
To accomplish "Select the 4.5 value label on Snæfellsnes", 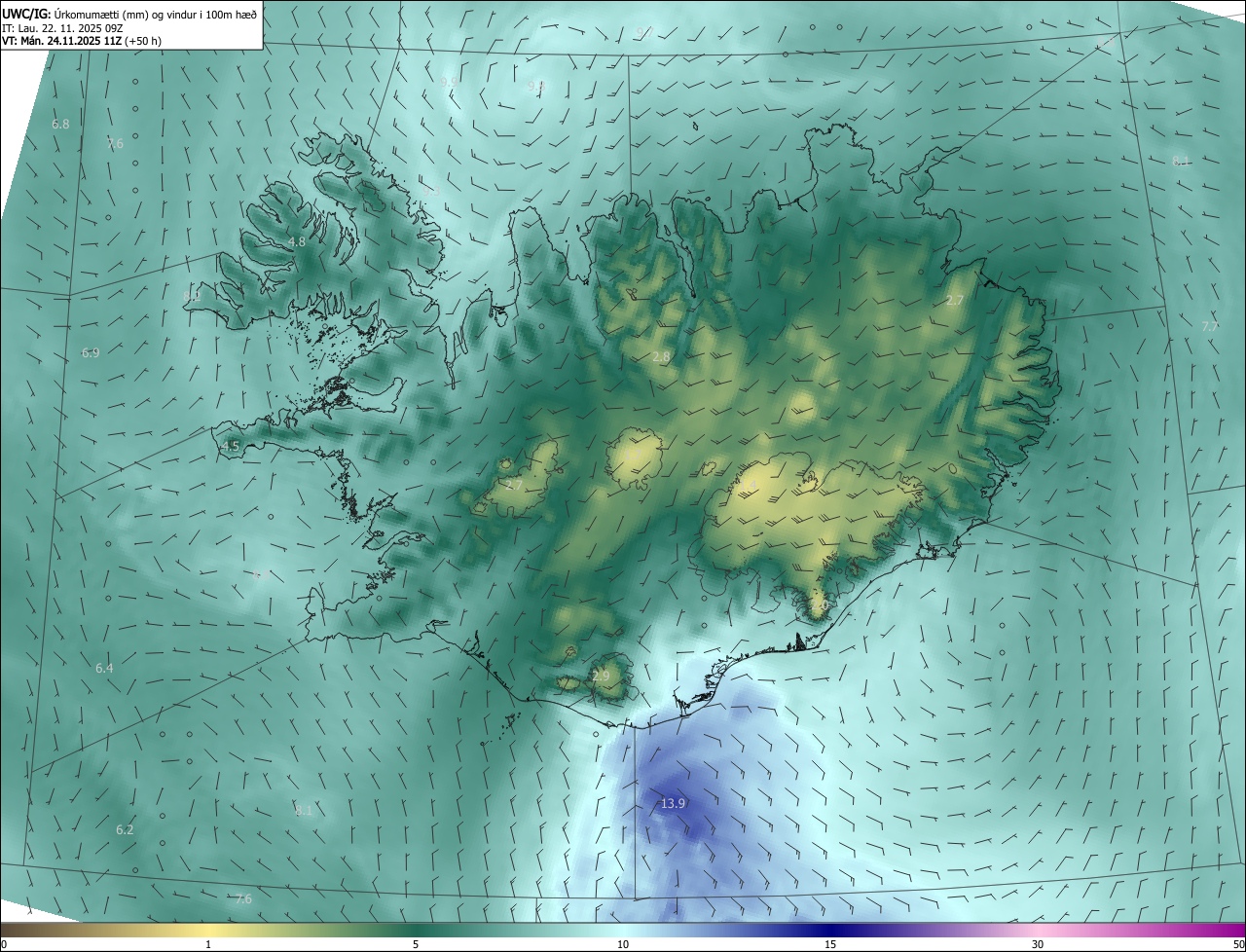I will coord(231,446).
